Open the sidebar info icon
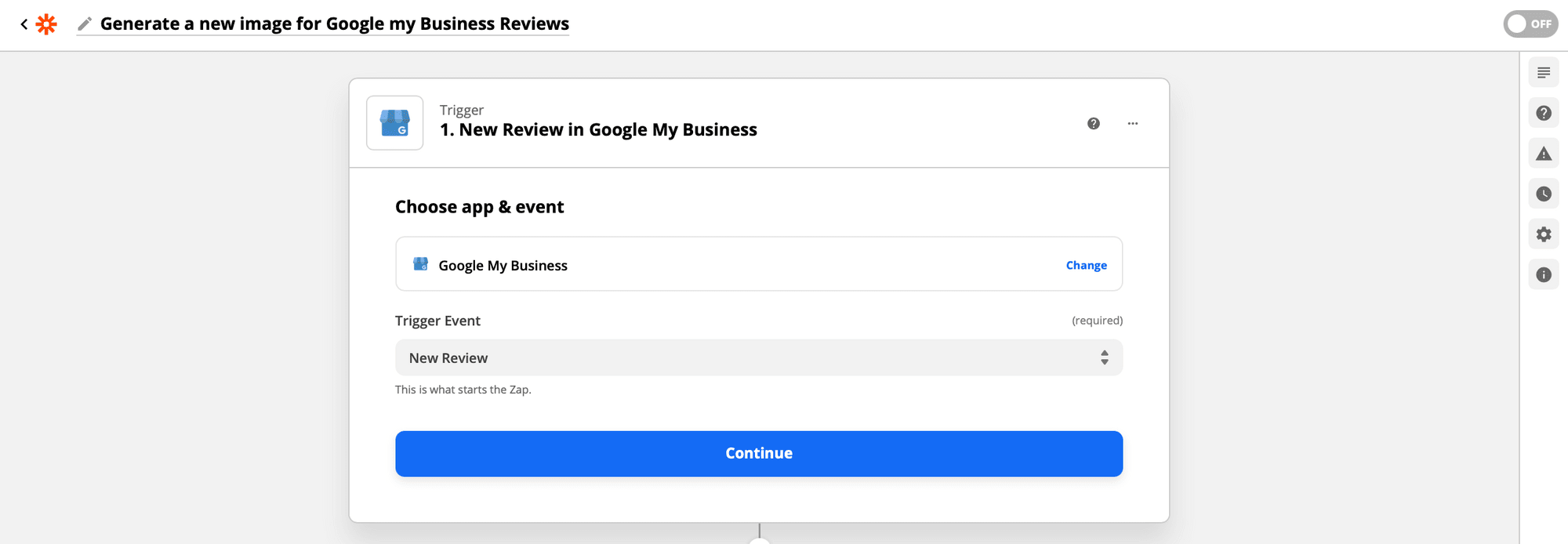The image size is (1568, 544). (1544, 274)
